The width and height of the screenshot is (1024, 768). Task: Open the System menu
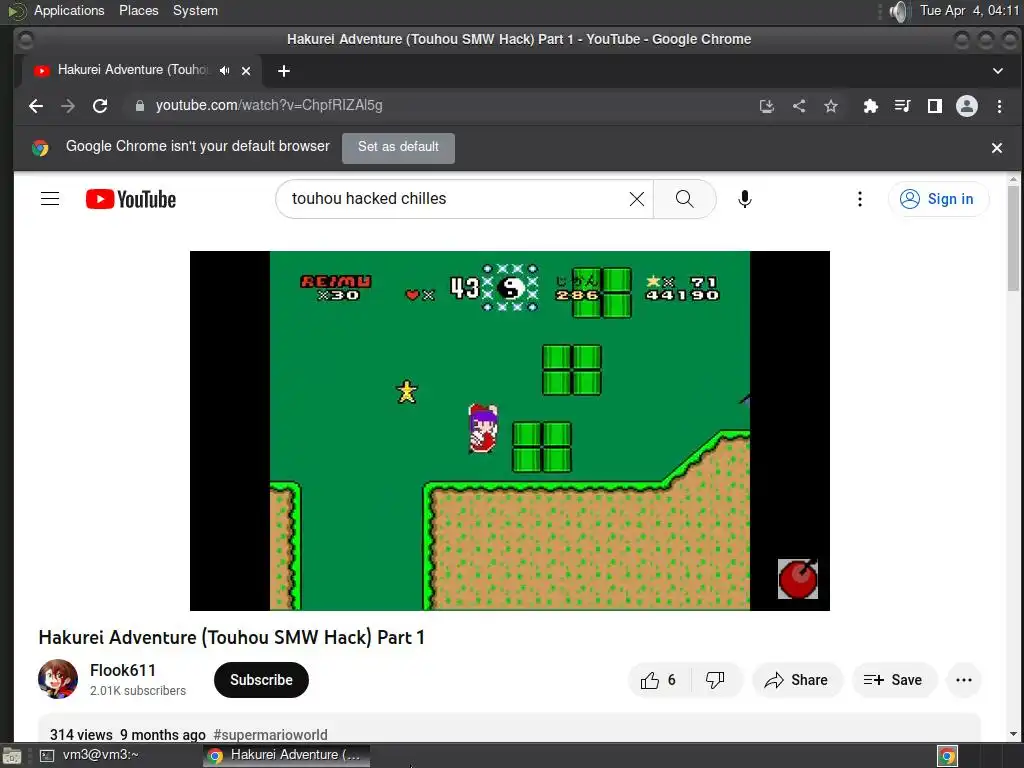pos(195,10)
